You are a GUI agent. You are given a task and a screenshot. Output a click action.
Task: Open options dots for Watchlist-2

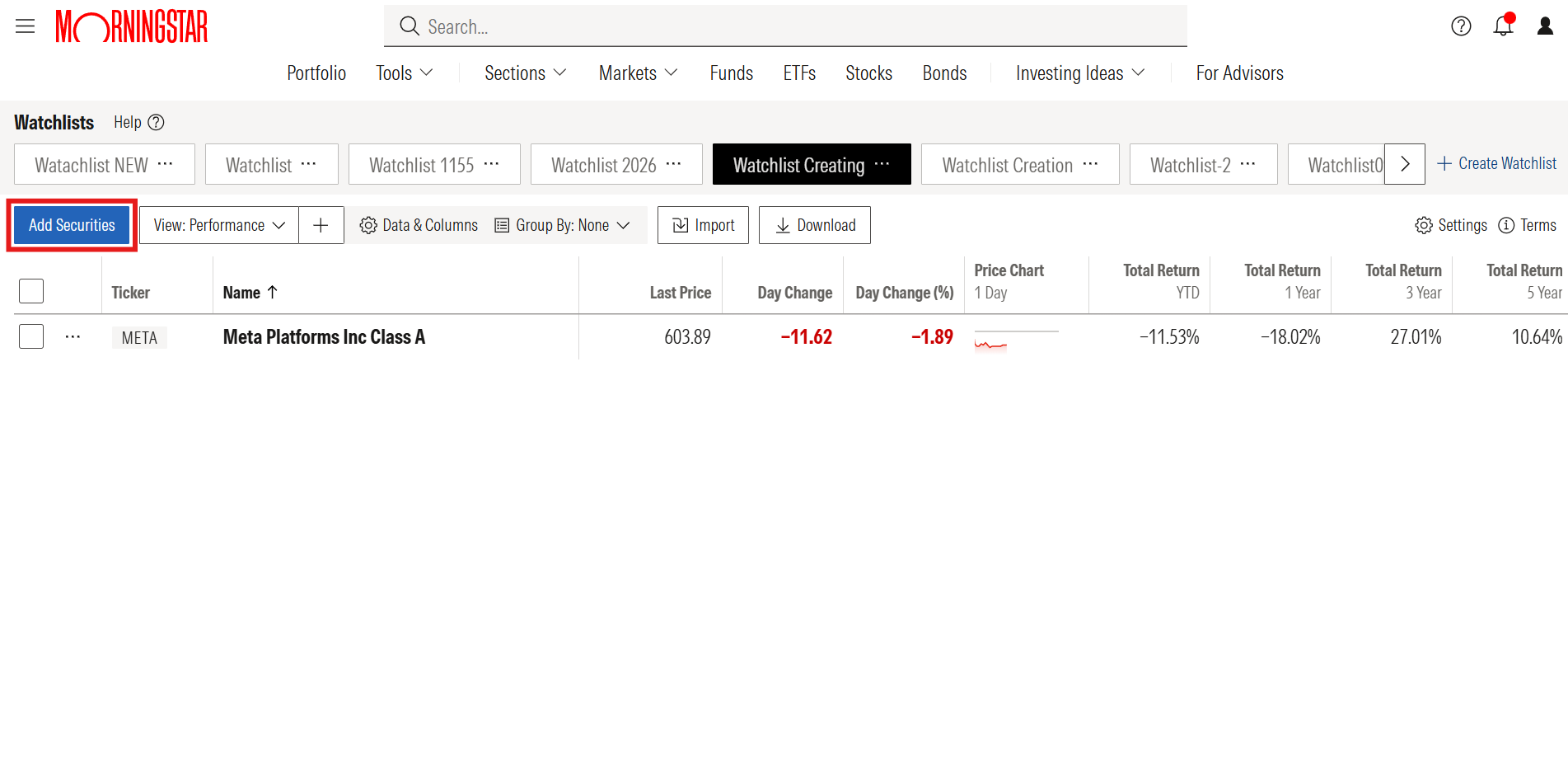[x=1248, y=164]
